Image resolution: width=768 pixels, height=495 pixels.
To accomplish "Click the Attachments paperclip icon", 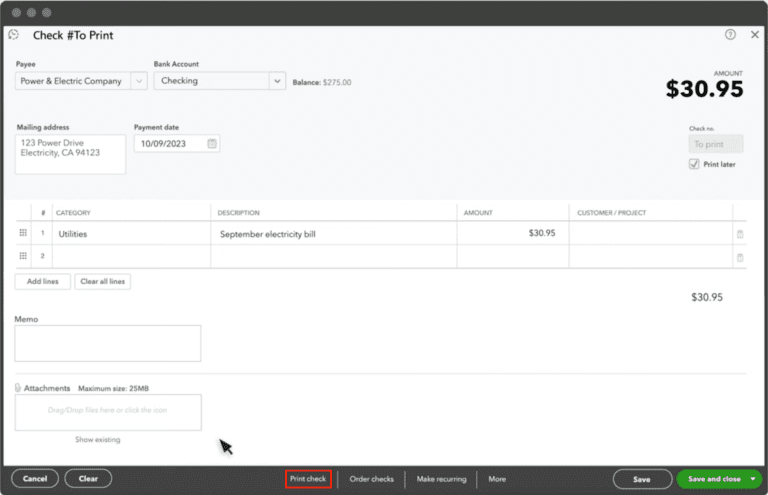I will 18,388.
